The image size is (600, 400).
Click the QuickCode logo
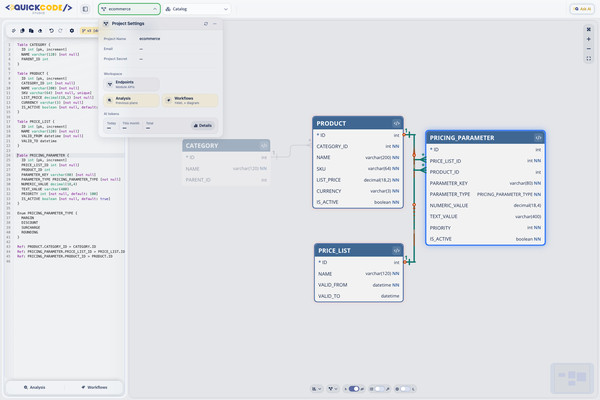pos(39,8)
